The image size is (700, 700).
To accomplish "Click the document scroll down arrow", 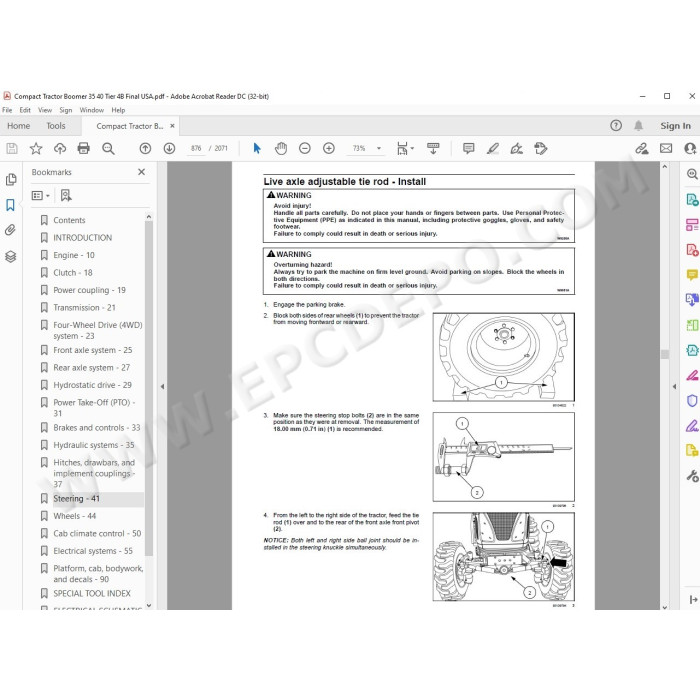I will pos(665,607).
